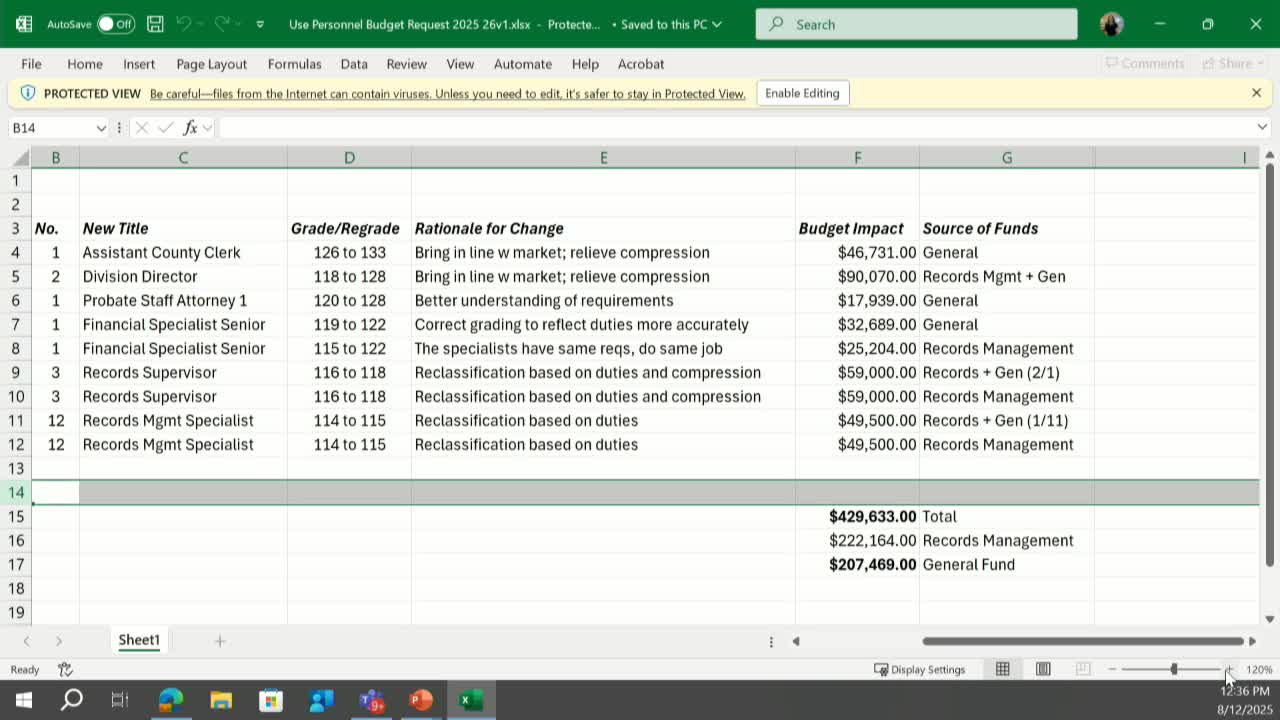Open the Help tab
The width and height of the screenshot is (1280, 720).
[x=585, y=64]
